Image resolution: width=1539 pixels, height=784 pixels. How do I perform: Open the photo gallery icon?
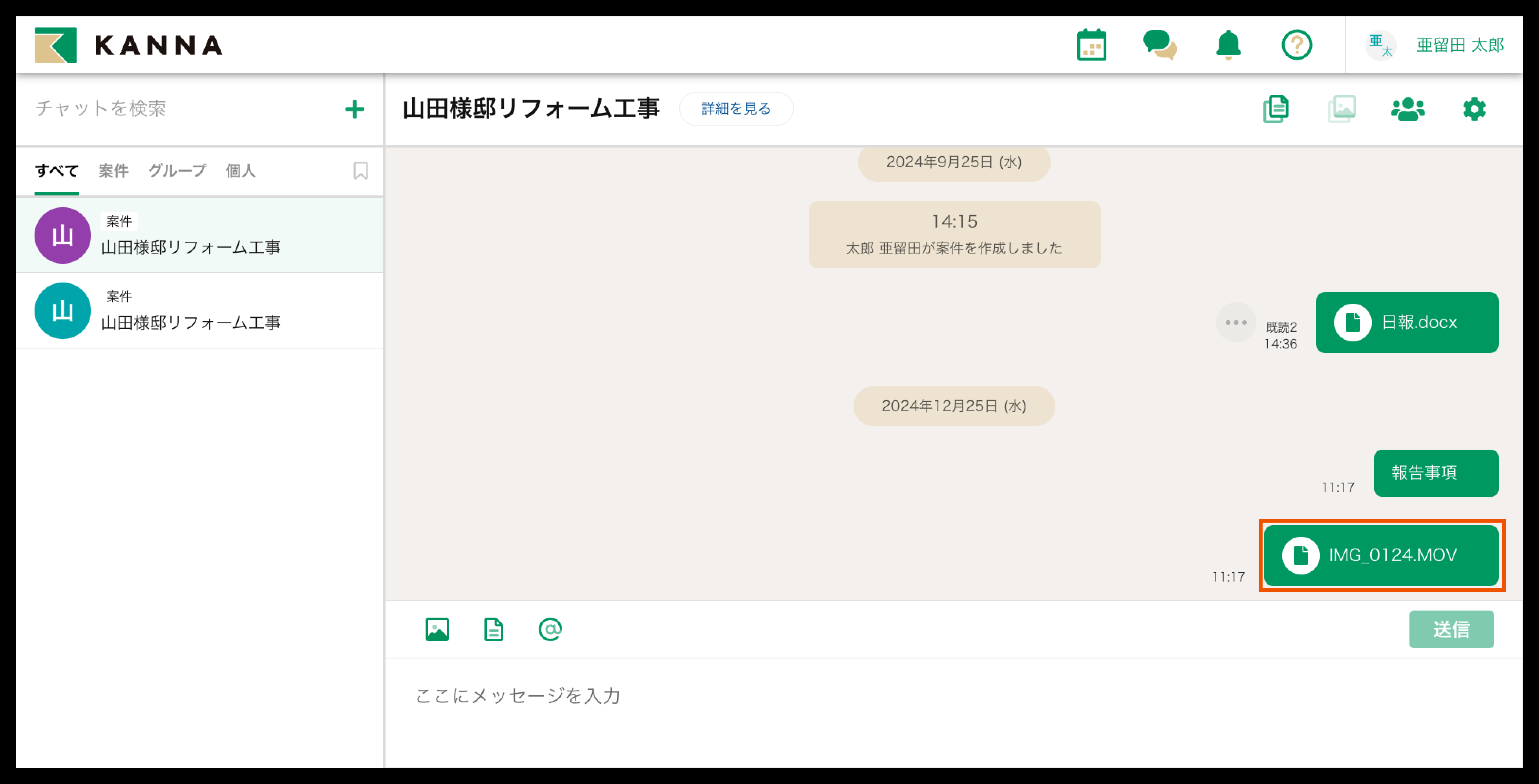tap(1342, 109)
